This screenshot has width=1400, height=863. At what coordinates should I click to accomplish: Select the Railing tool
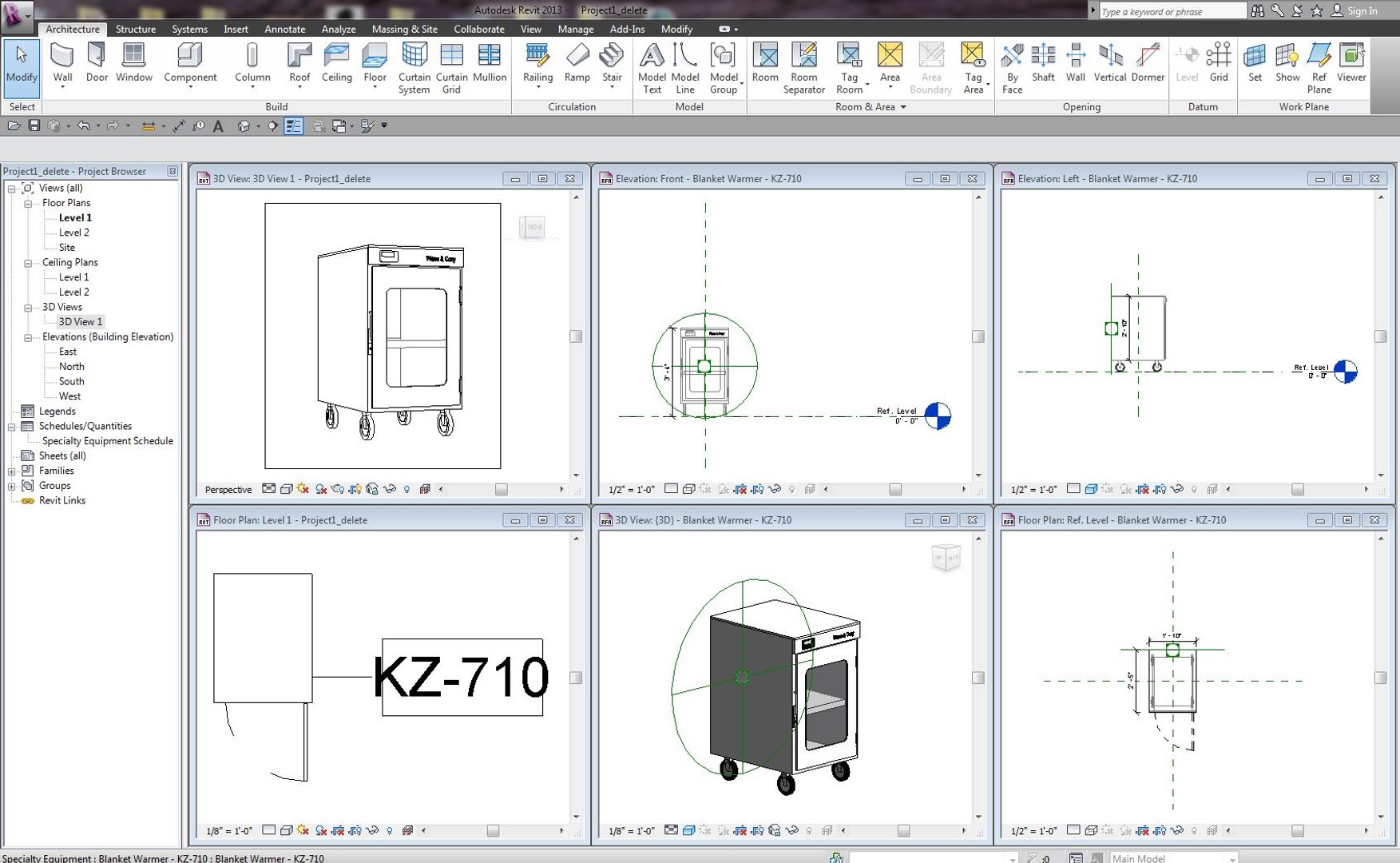537,64
